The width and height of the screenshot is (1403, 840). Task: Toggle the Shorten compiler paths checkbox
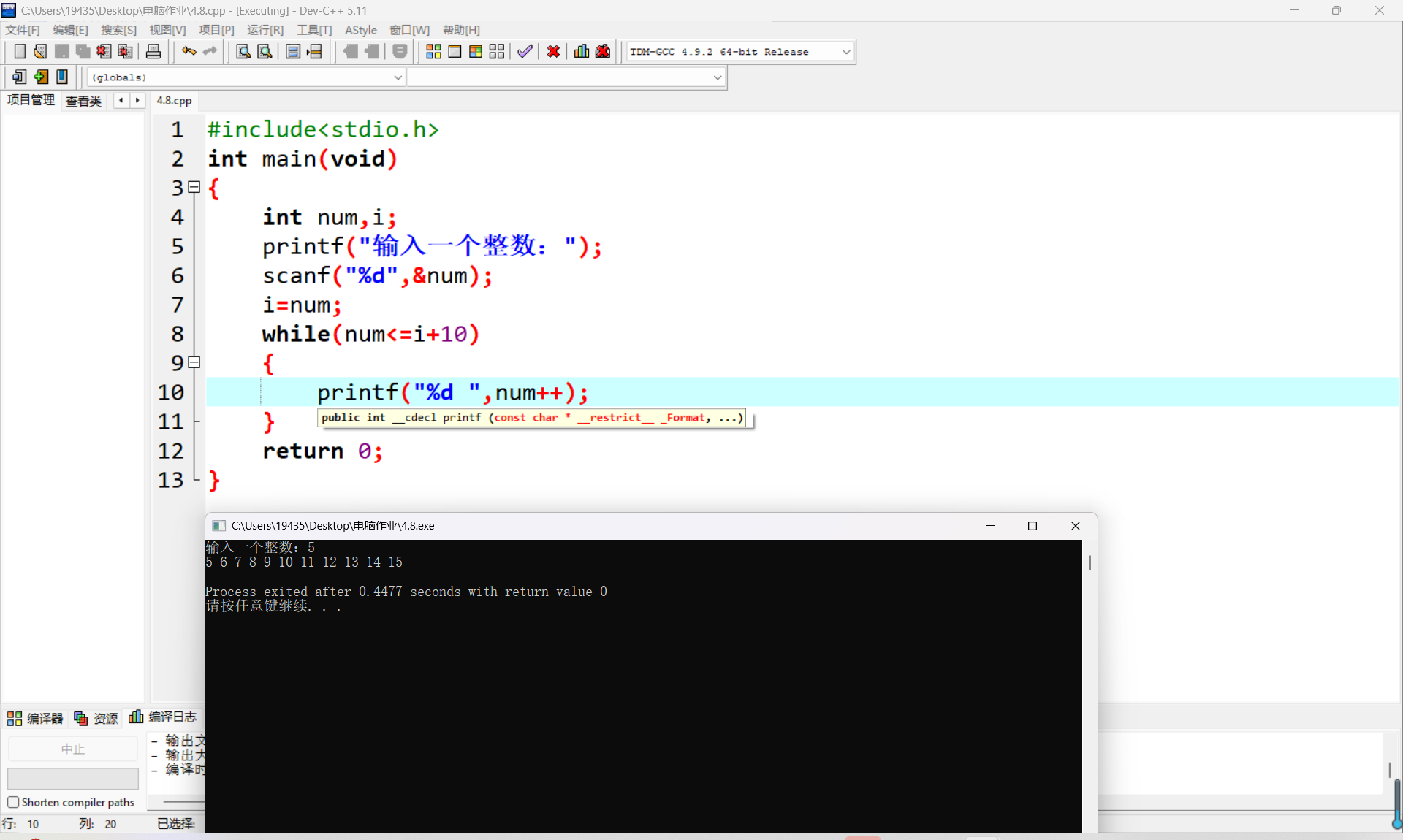13,802
